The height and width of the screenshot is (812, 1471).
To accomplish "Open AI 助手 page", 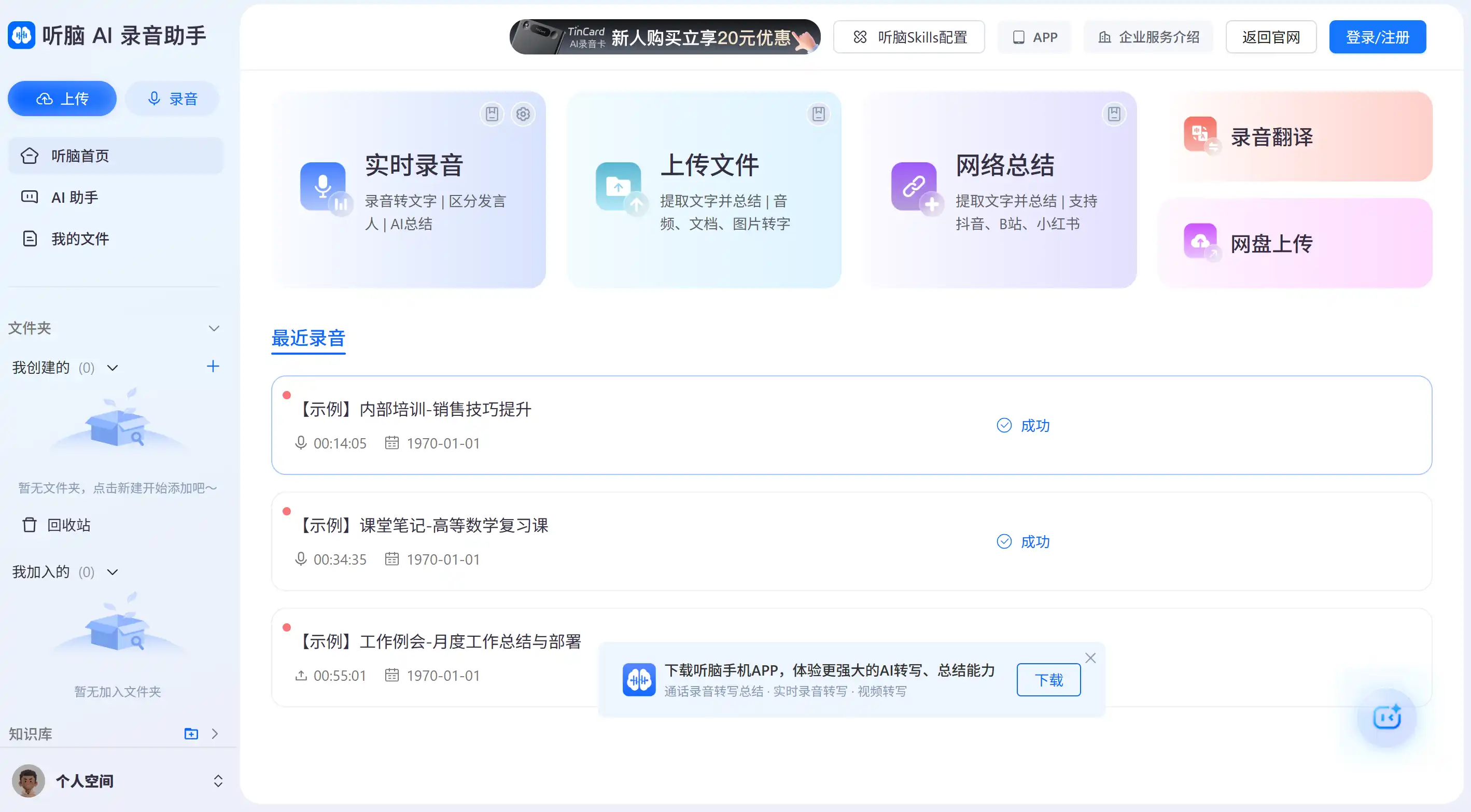I will [x=115, y=197].
